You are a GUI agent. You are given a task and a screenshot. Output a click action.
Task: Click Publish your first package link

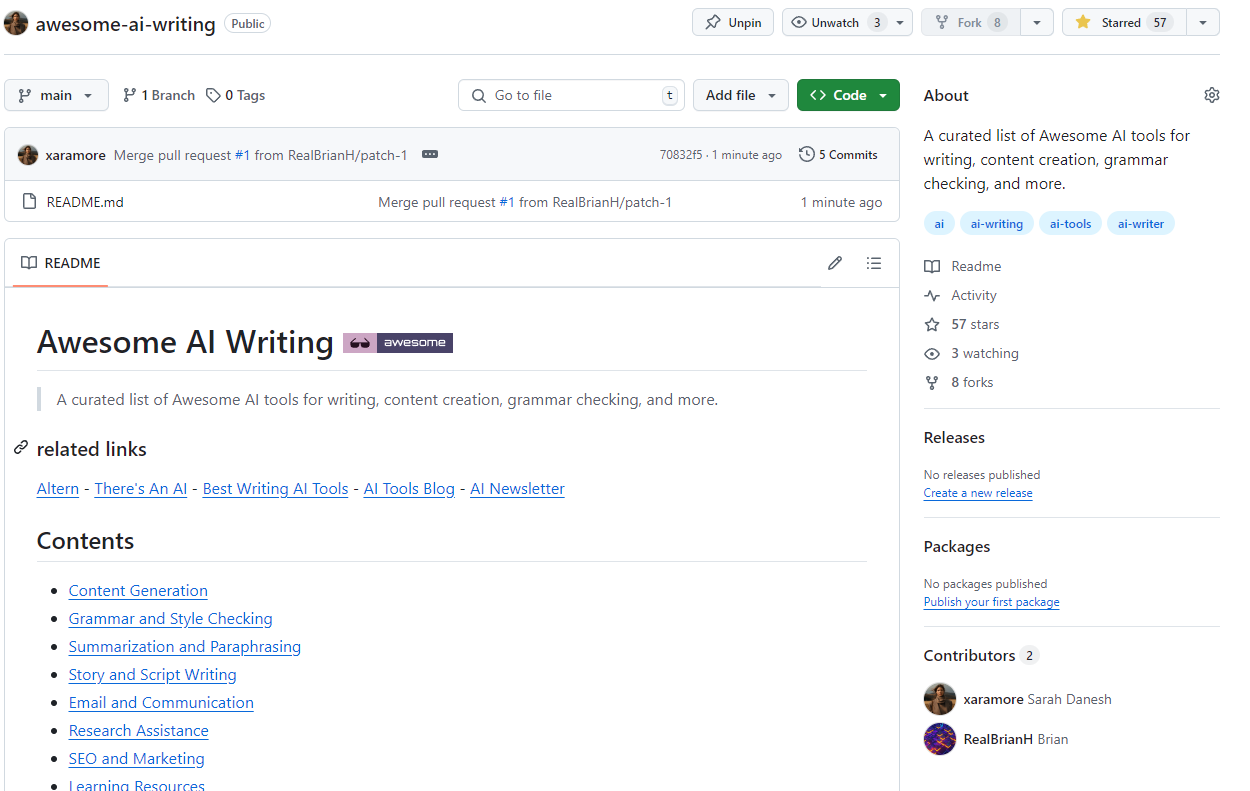(x=991, y=602)
